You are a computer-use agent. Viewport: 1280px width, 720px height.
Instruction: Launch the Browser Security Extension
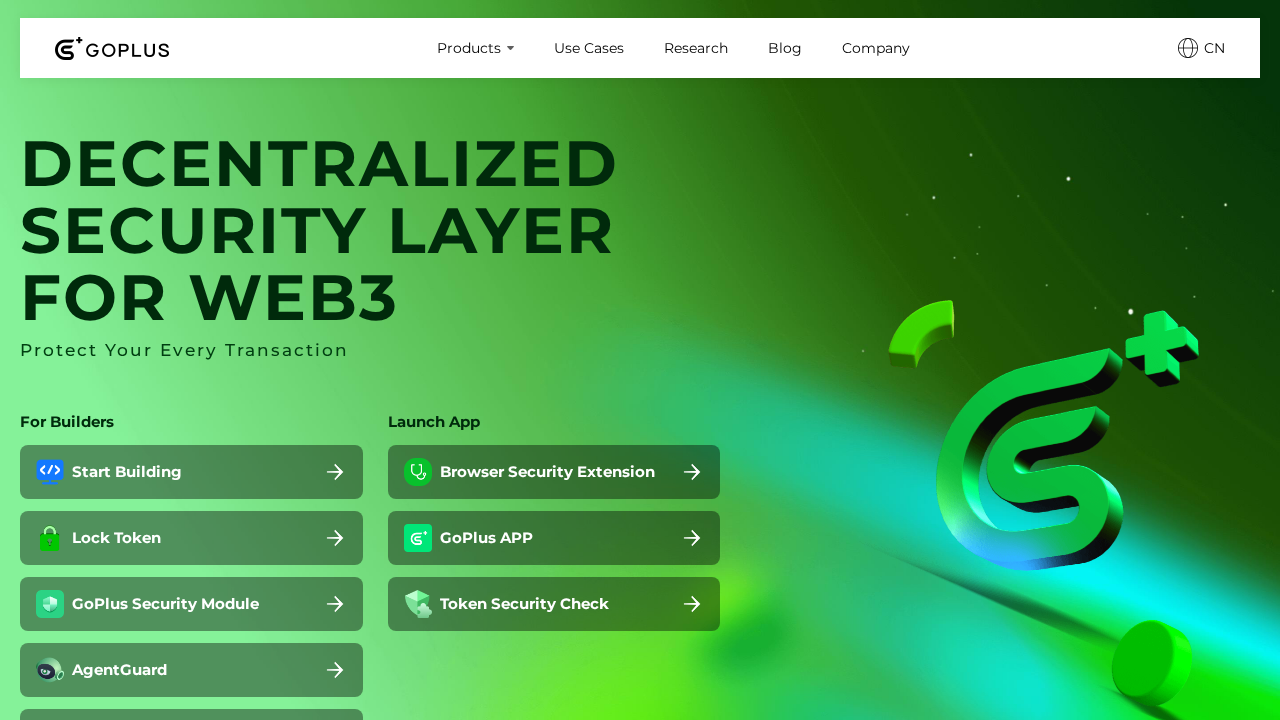pyautogui.click(x=554, y=472)
